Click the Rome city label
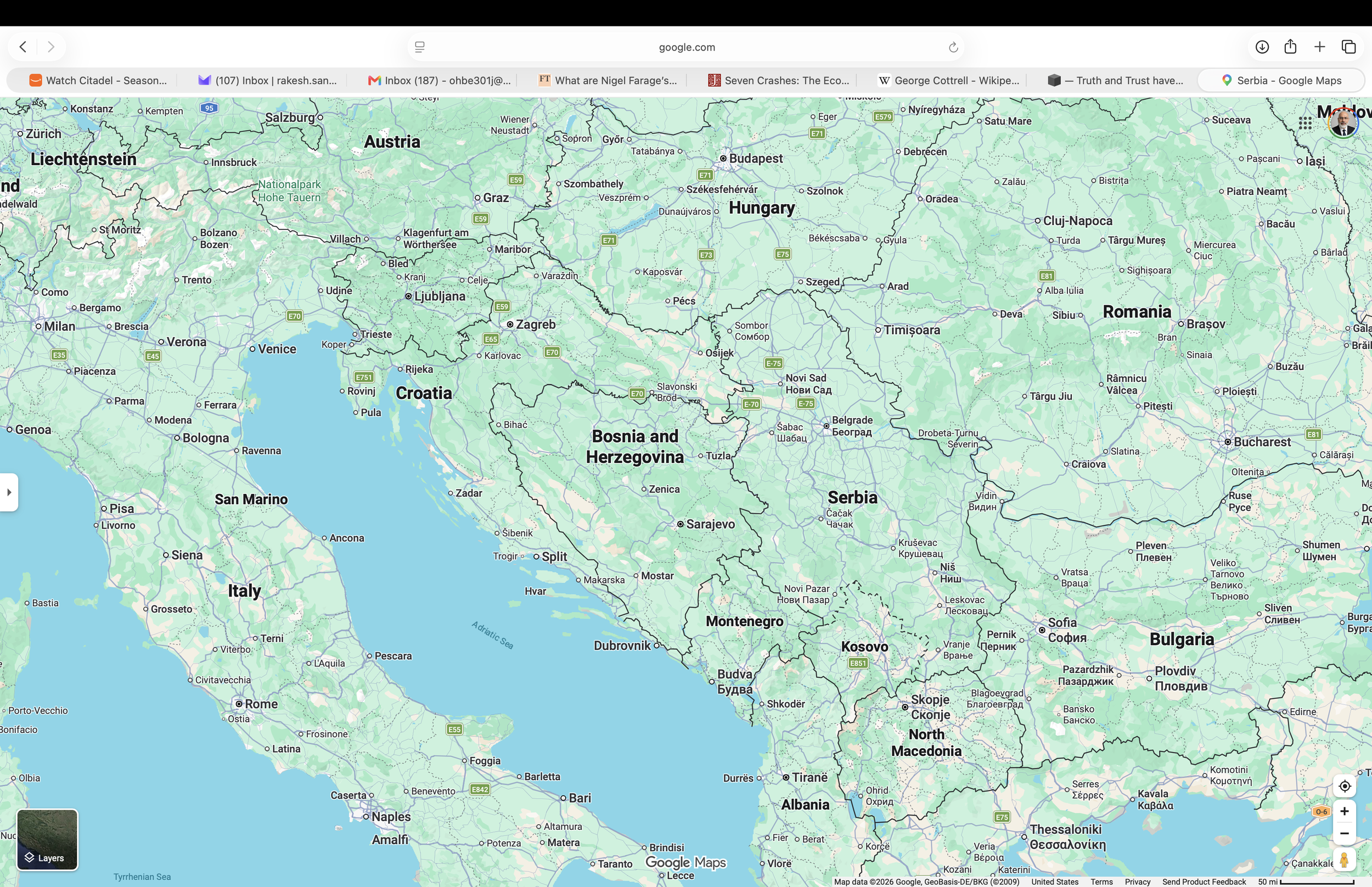 261,704
